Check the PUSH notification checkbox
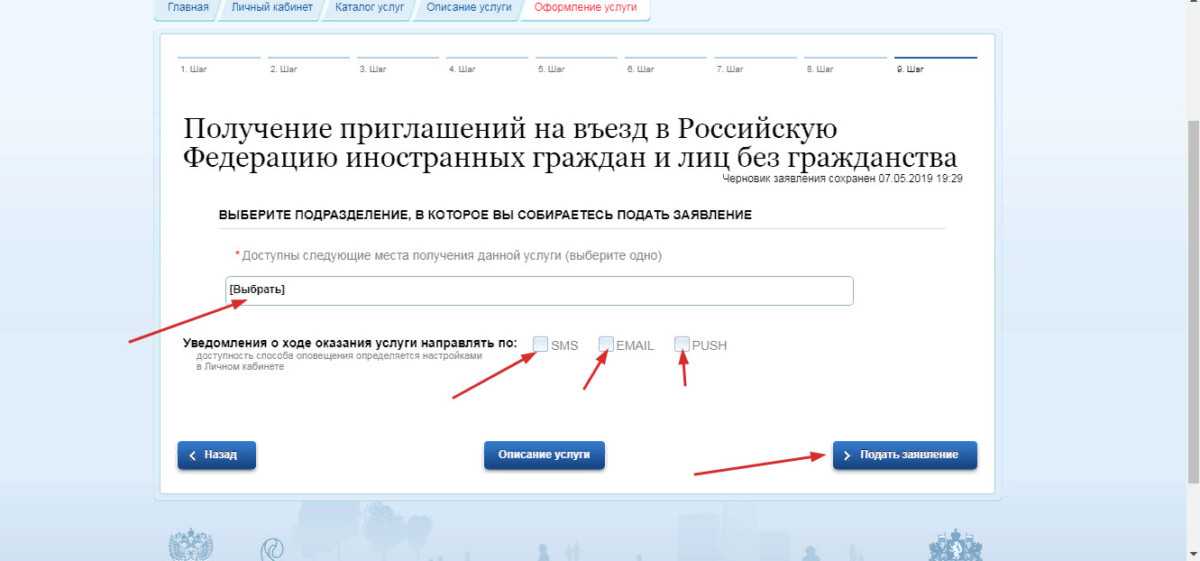The image size is (1200, 561). point(682,344)
